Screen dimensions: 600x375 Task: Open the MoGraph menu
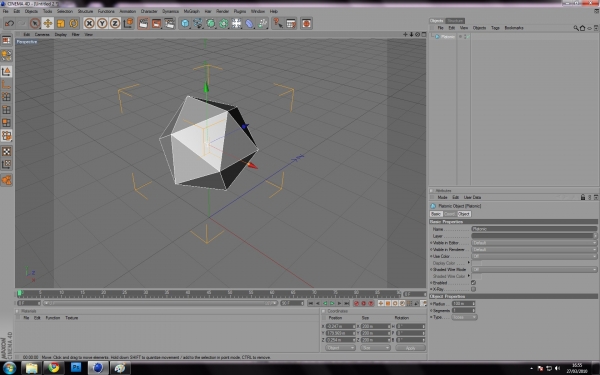point(191,11)
